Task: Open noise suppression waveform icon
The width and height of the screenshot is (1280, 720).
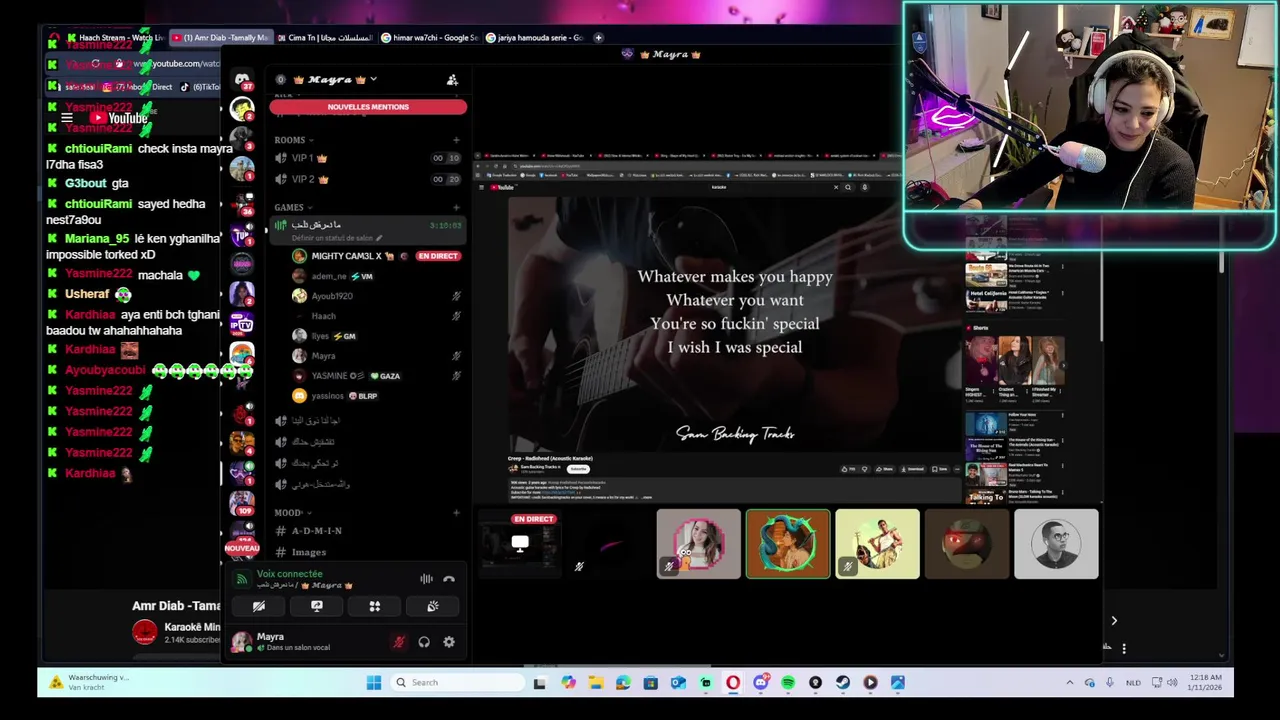Action: point(426,579)
